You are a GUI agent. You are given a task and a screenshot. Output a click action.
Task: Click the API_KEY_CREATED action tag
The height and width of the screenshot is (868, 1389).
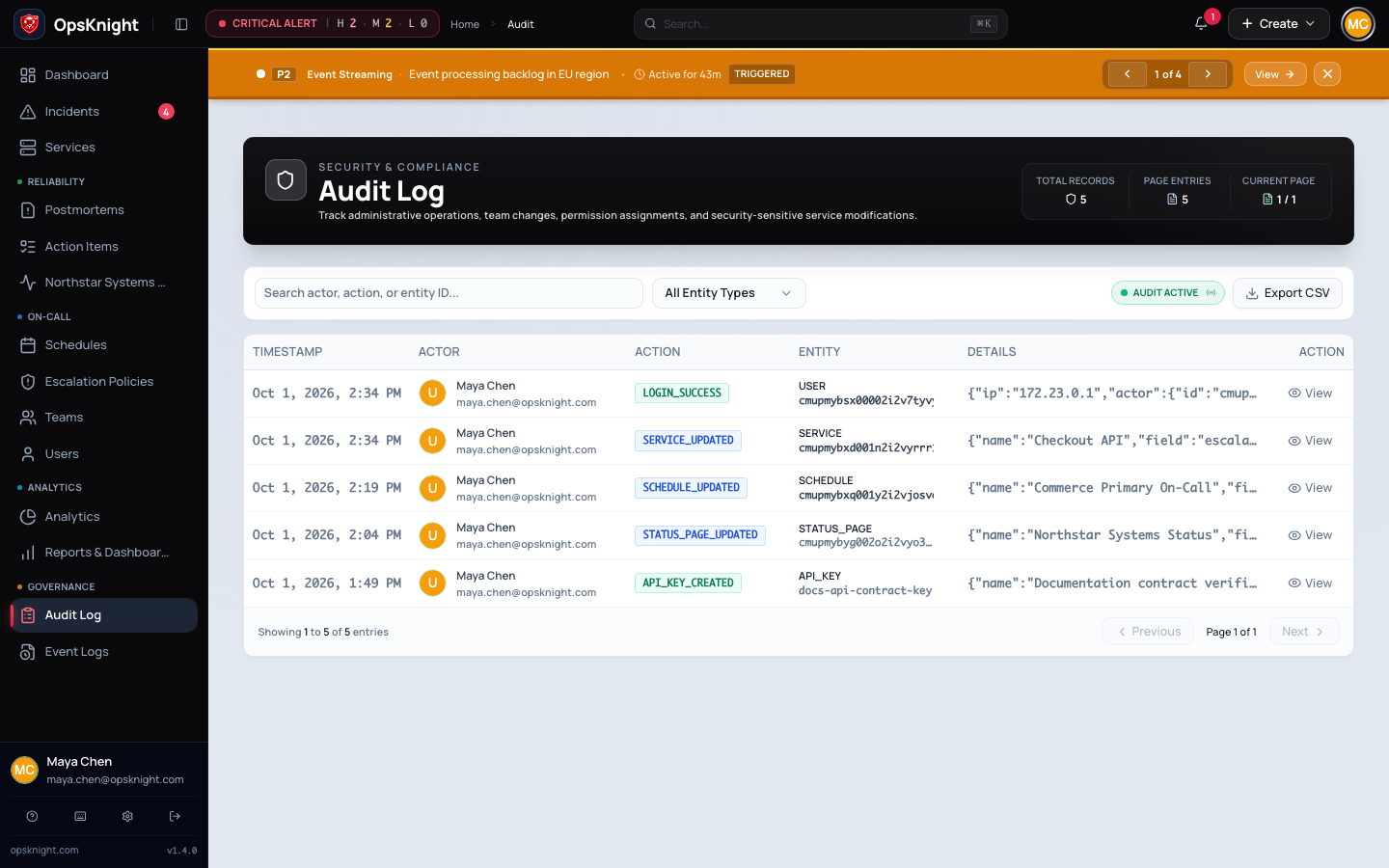(x=688, y=583)
